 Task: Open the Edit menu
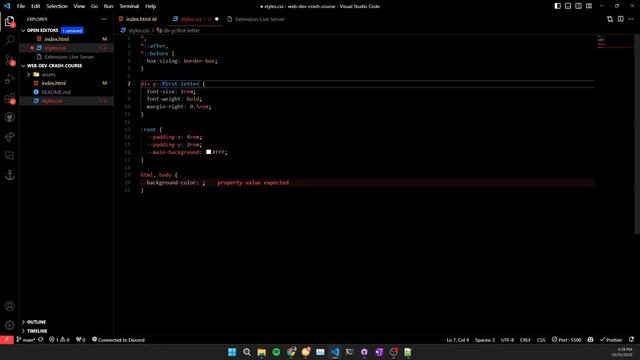(36, 6)
